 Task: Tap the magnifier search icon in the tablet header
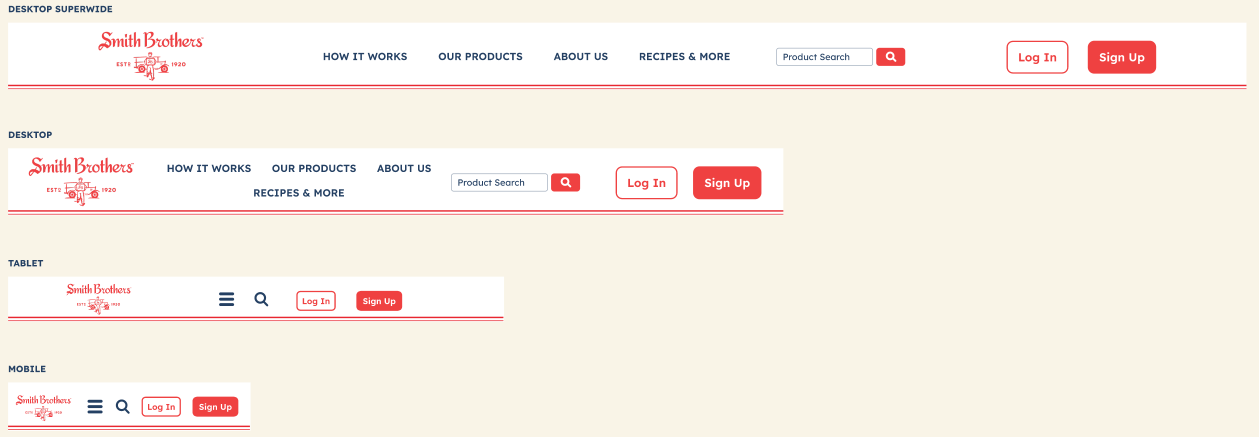click(x=262, y=299)
